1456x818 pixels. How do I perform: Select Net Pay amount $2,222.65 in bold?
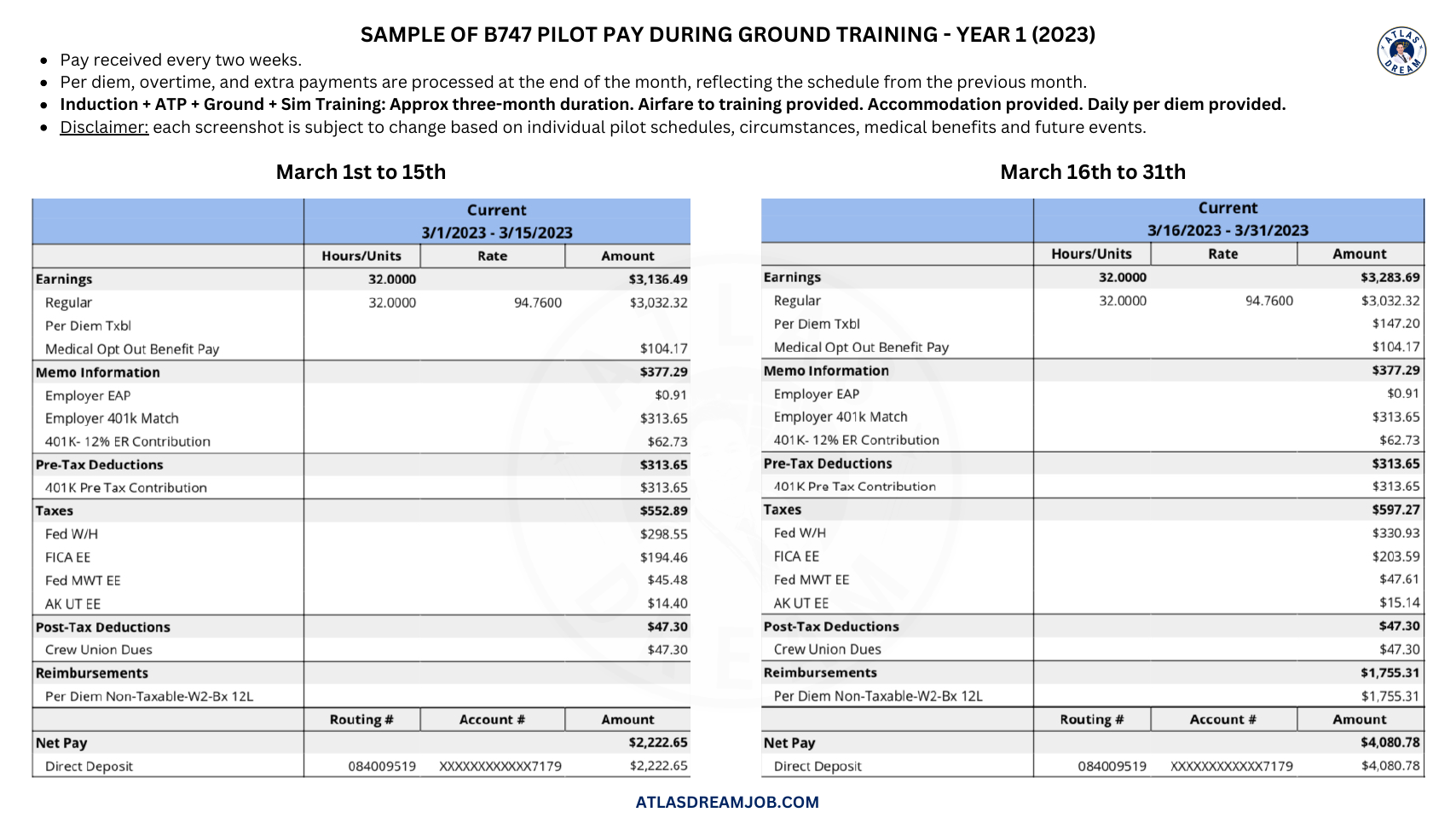pos(658,742)
